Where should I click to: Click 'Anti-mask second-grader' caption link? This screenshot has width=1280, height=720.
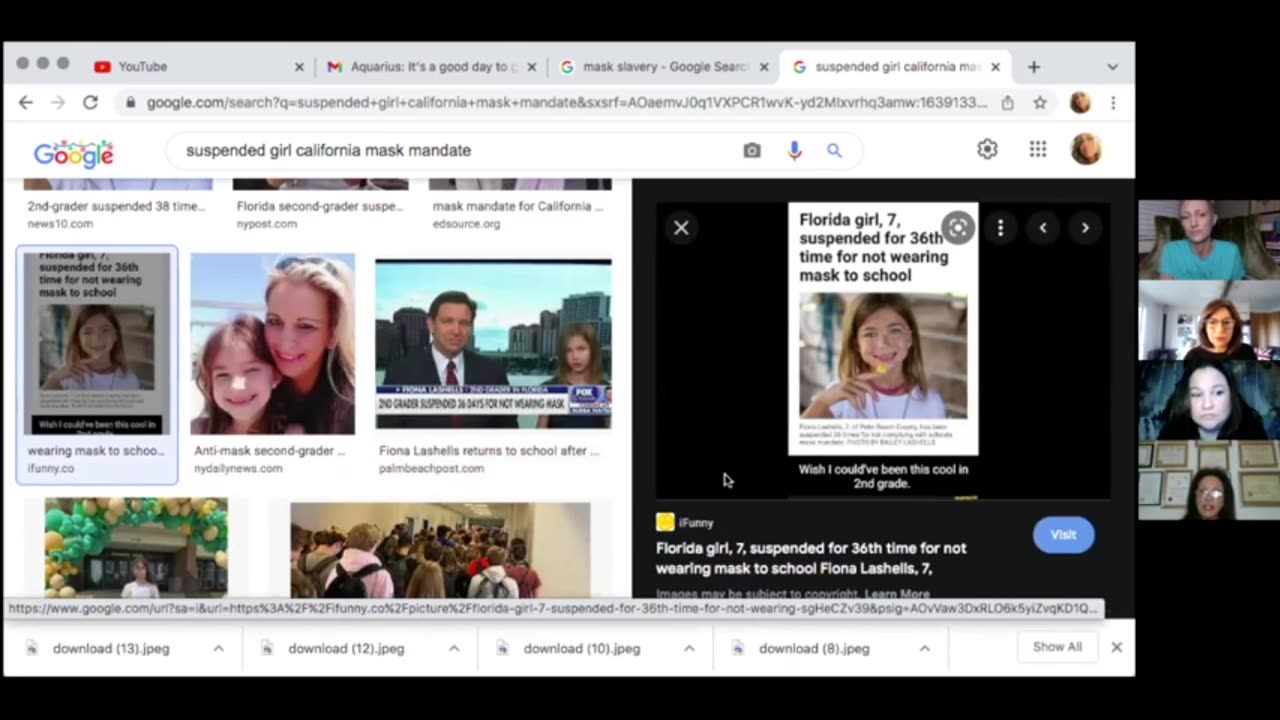point(269,451)
